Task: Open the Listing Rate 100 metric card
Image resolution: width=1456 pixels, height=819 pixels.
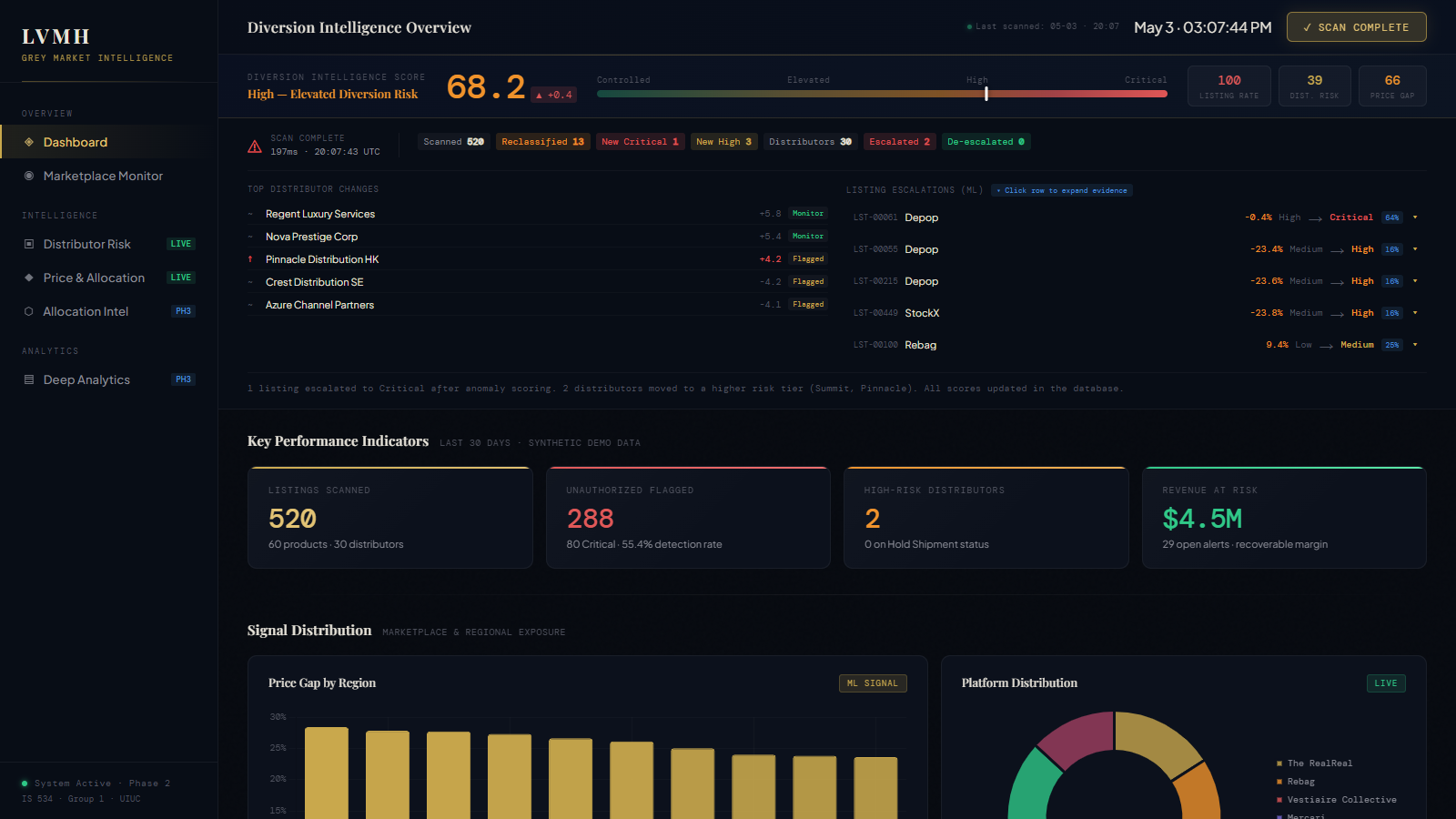Action: click(x=1228, y=86)
